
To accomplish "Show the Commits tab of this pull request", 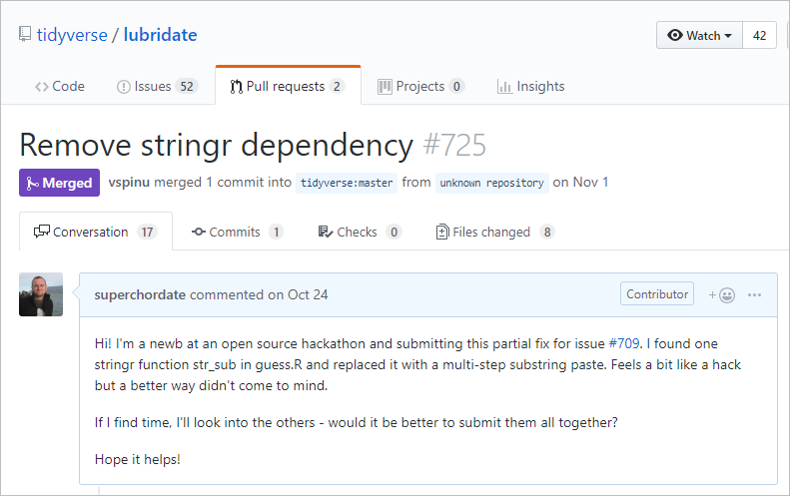I will (237, 232).
